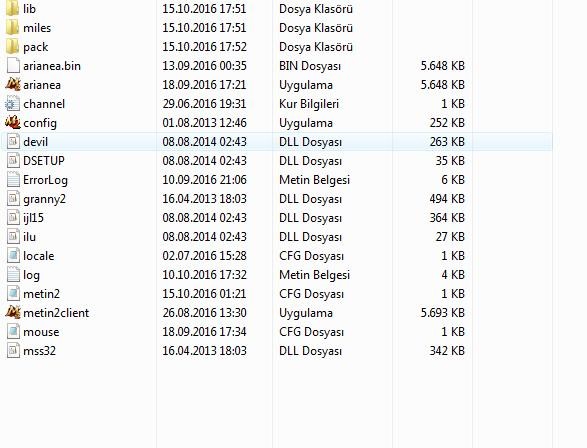587x448 pixels.
Task: Select the locale CFG file icon
Action: pyautogui.click(x=13, y=256)
